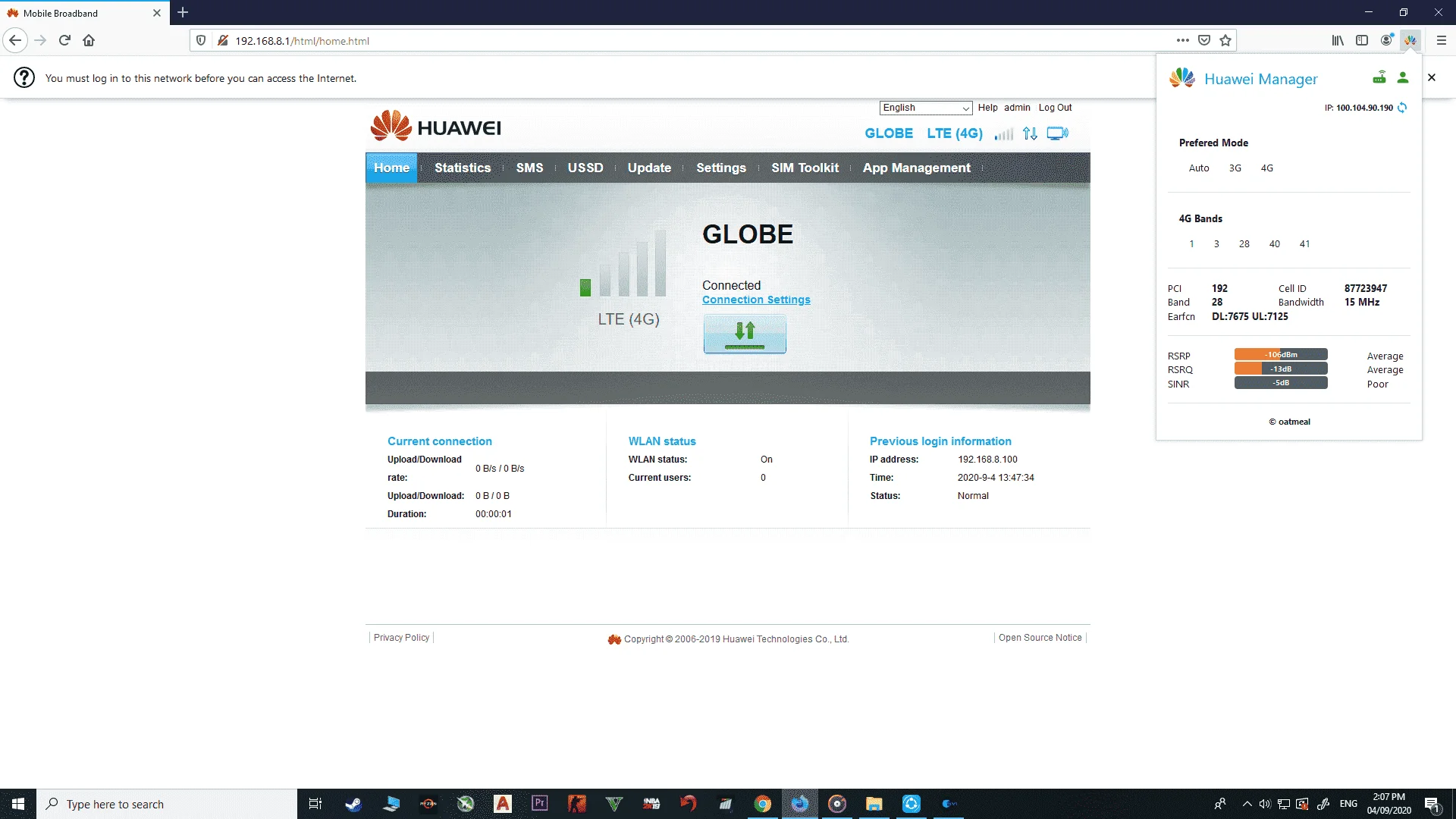Toggle 4G band 28
Viewport: 1456px width, 819px height.
coord(1244,244)
